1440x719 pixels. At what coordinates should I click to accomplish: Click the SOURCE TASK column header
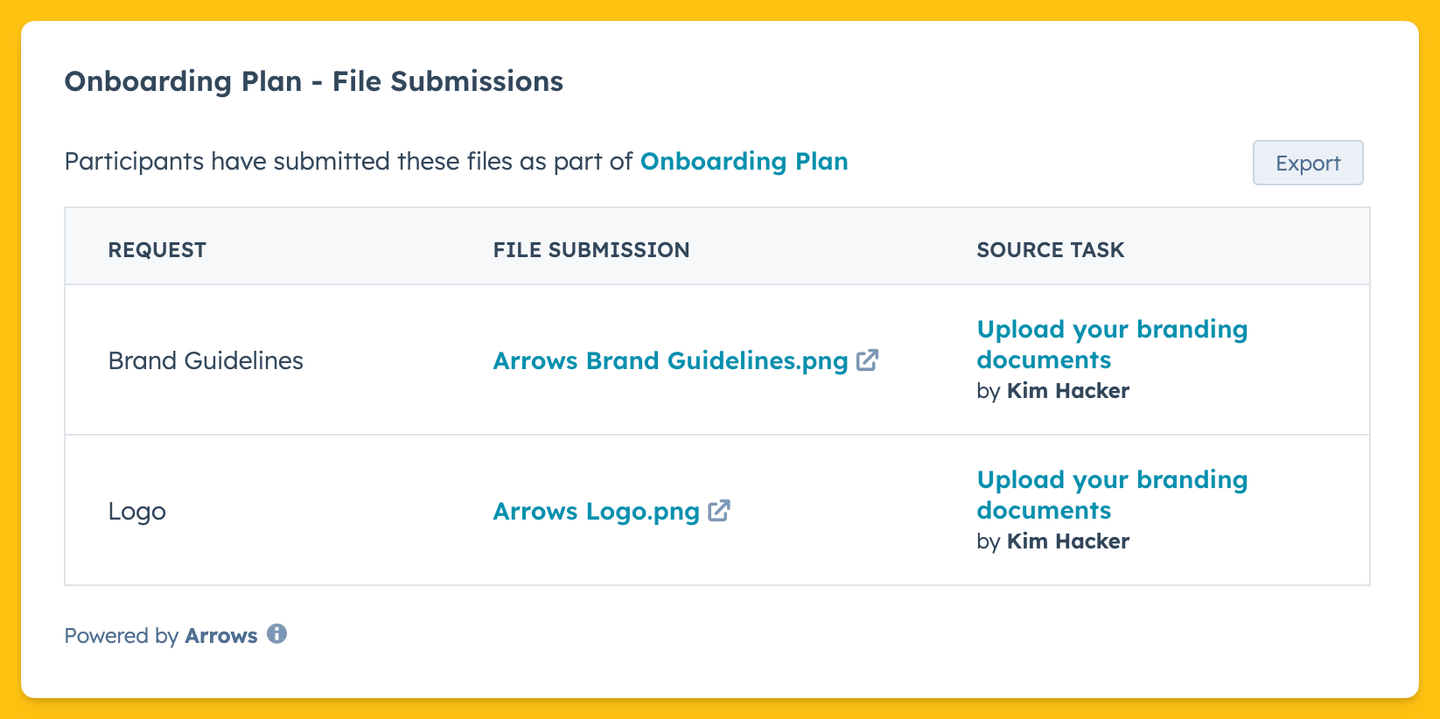point(1050,250)
